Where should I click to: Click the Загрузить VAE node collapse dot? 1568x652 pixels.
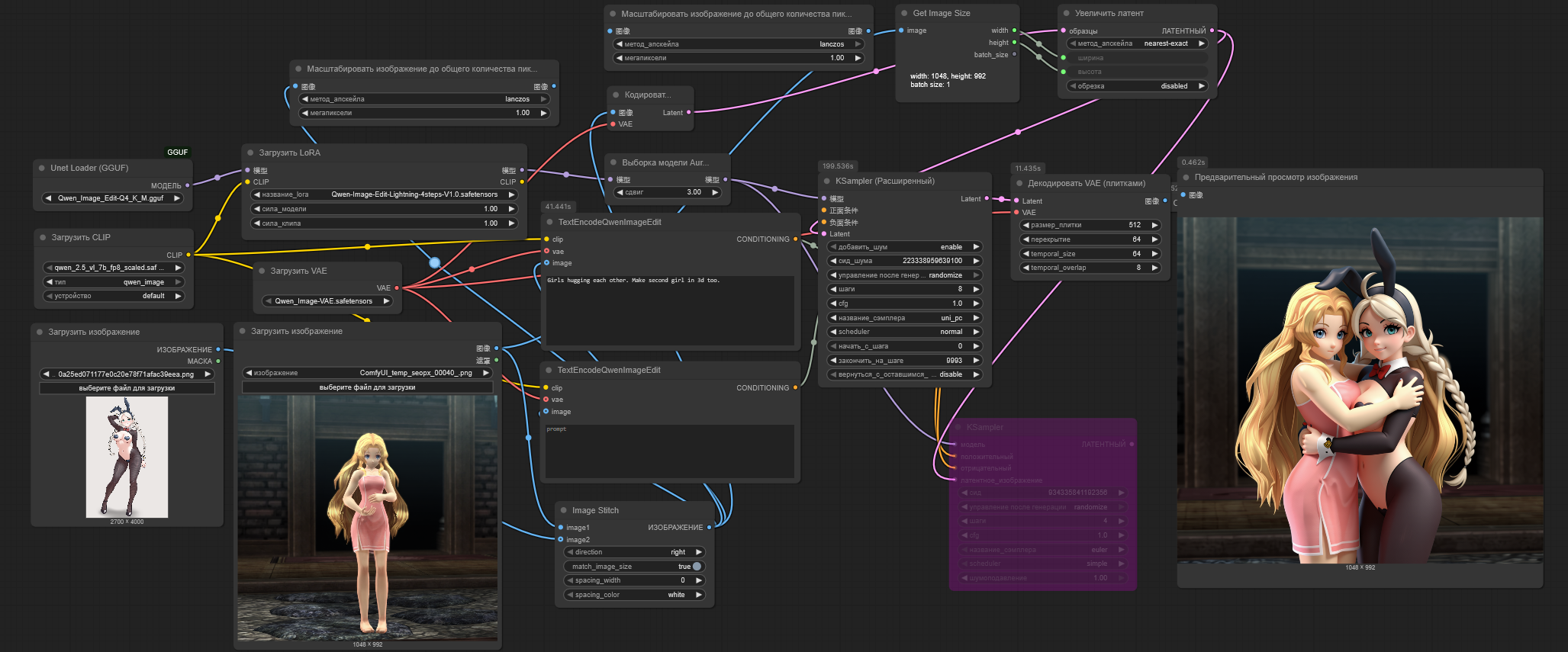(262, 271)
